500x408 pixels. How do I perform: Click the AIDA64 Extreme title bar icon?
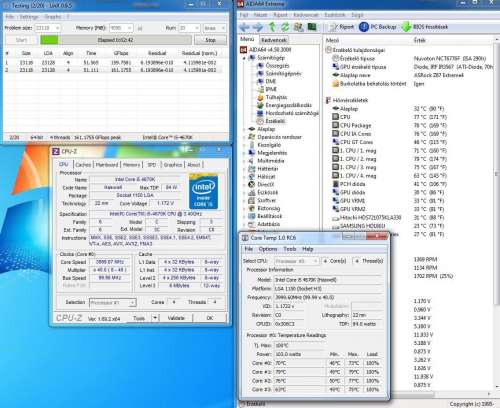click(241, 4)
